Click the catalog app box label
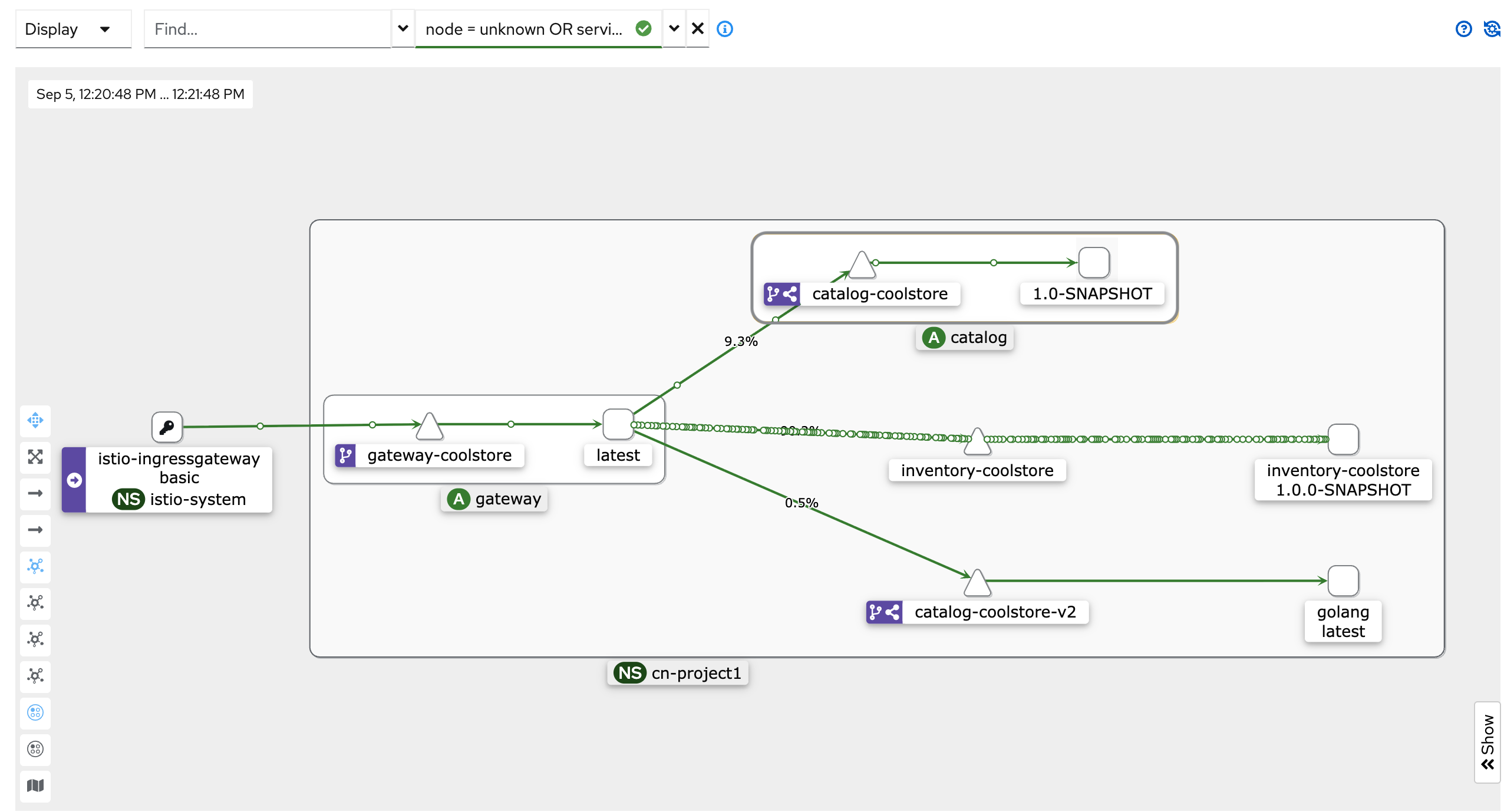The image size is (1504, 812). [x=965, y=338]
